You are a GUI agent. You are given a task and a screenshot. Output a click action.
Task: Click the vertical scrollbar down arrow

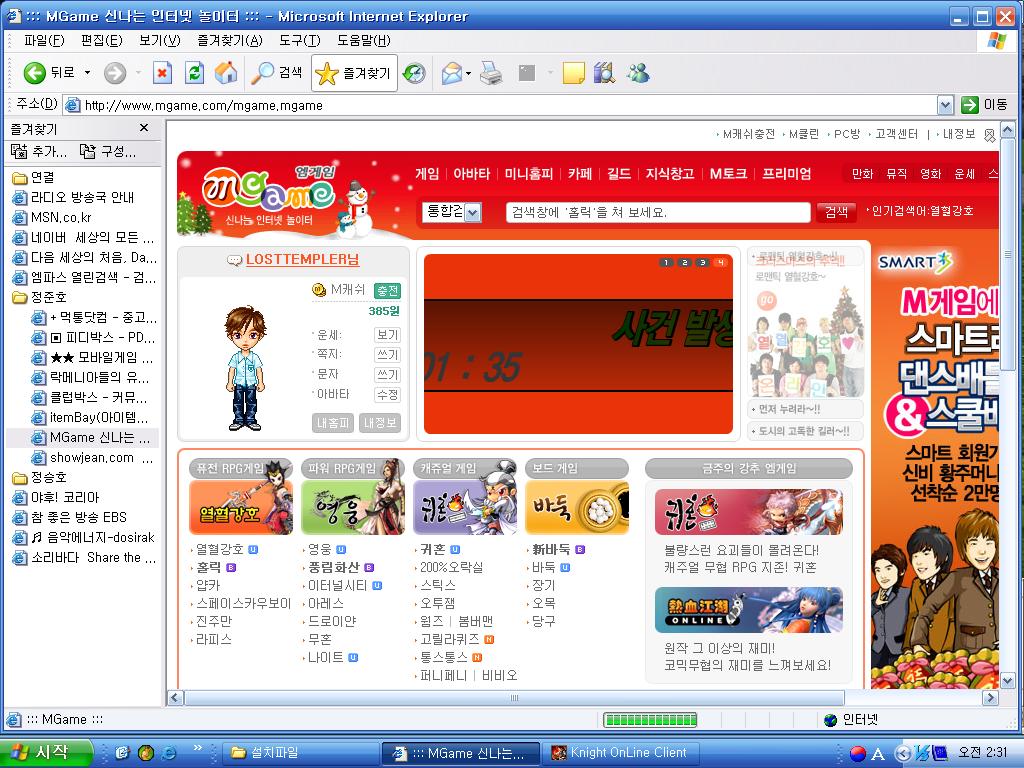pos(1008,681)
